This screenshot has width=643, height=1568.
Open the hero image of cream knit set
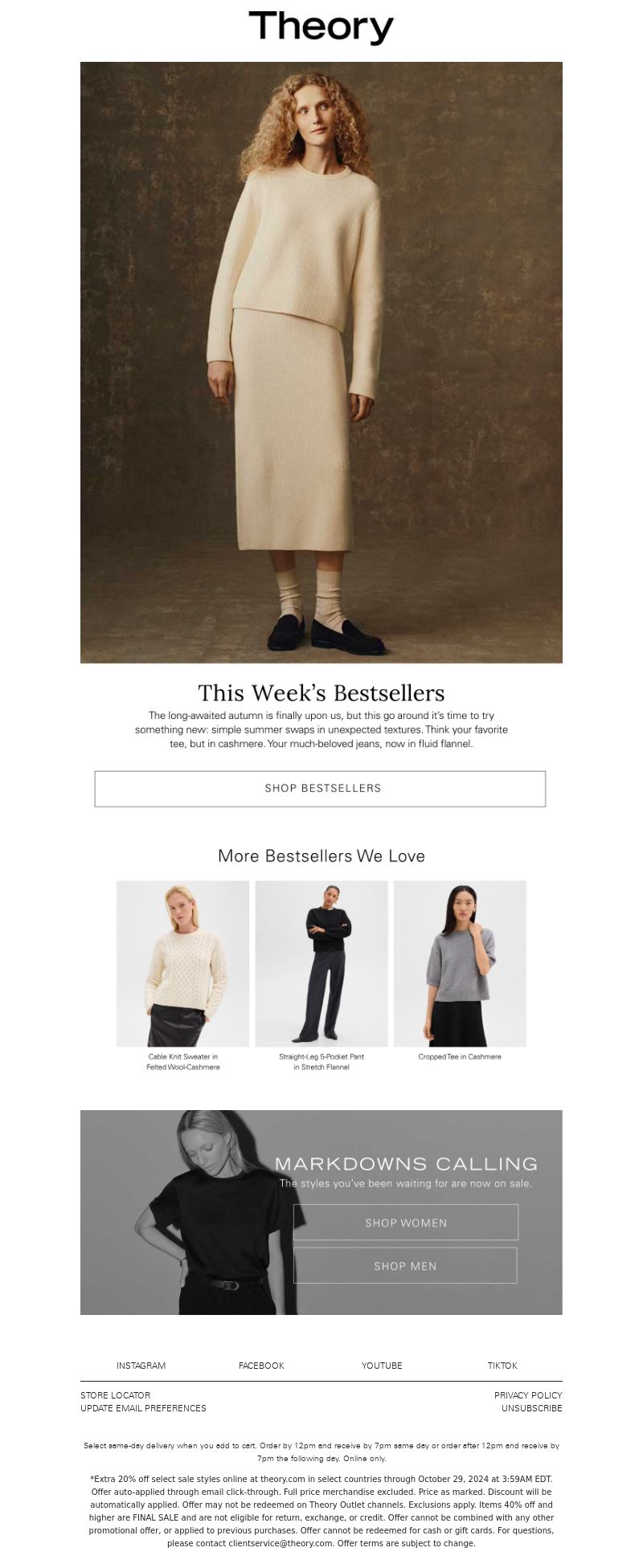(321, 362)
